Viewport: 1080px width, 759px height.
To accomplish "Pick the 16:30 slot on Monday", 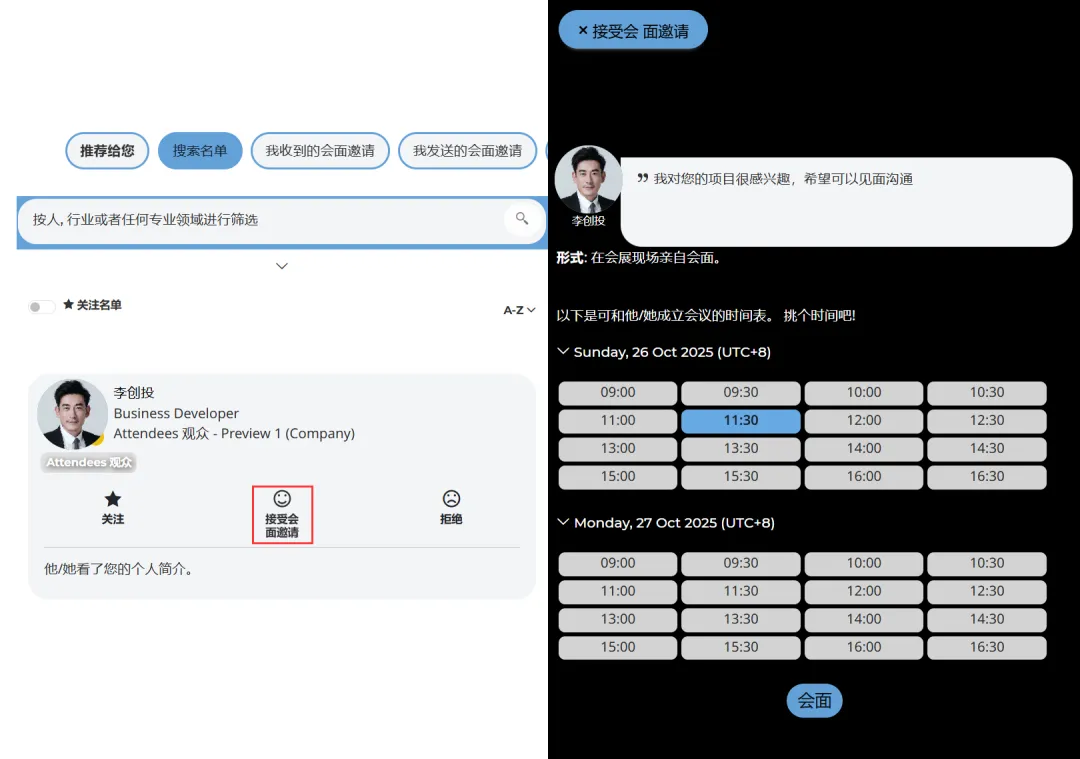I will tap(986, 647).
